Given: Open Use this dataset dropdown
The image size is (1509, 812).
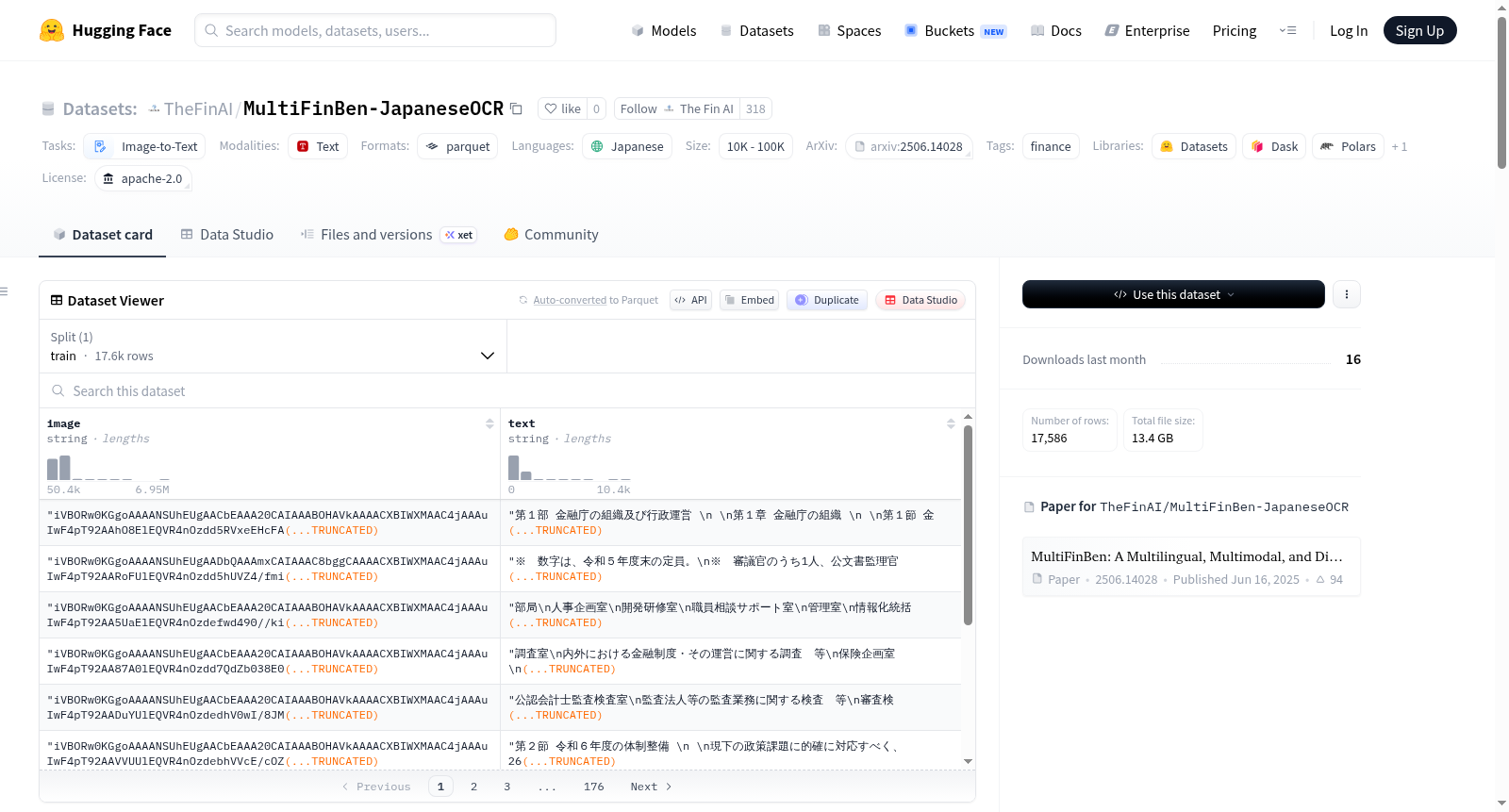Looking at the screenshot, I should click(x=1173, y=294).
